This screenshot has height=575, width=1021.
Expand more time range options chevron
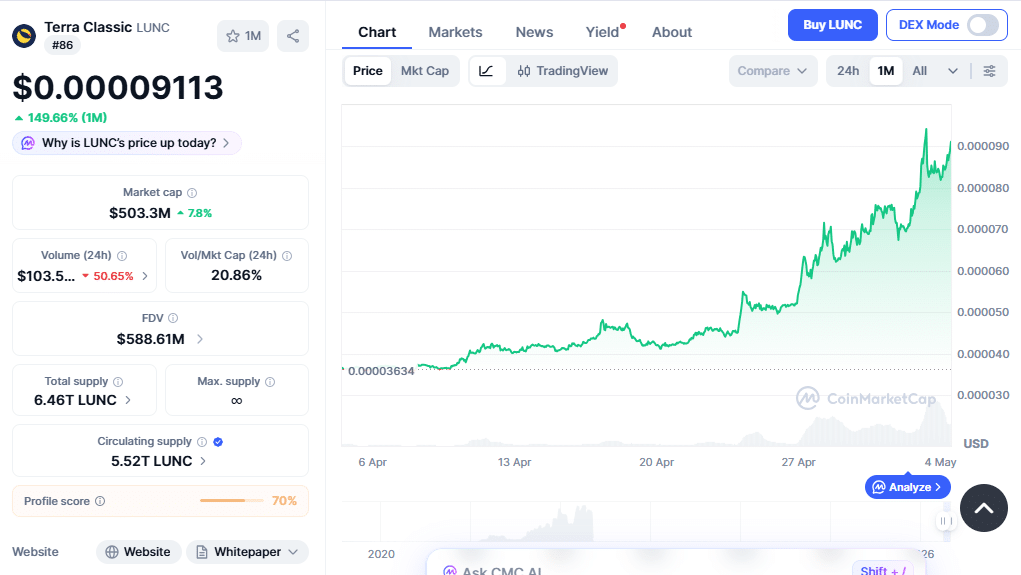click(x=953, y=71)
